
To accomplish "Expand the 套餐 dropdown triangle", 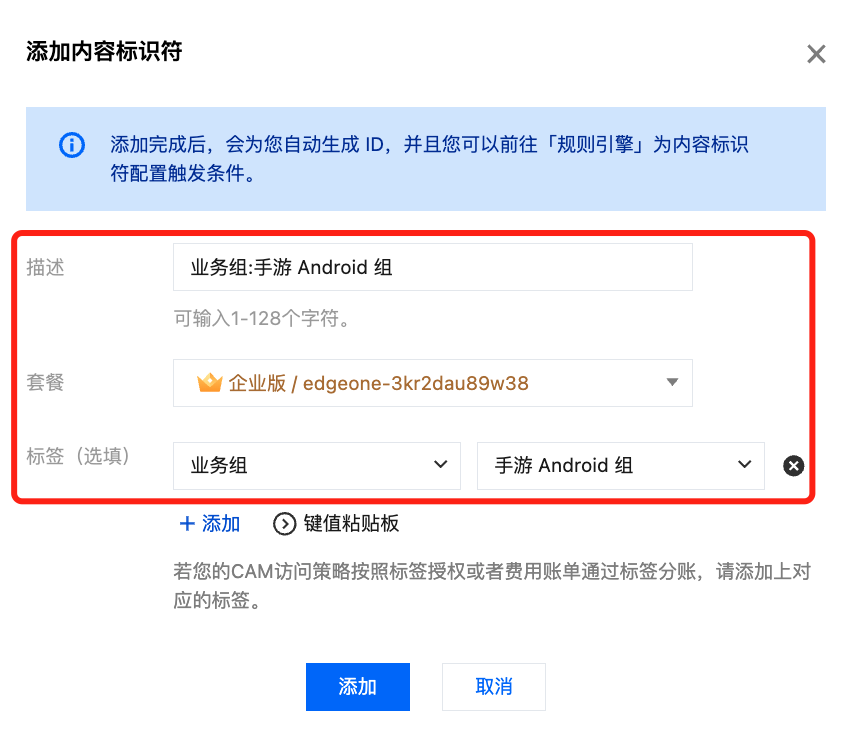I will 673,382.
